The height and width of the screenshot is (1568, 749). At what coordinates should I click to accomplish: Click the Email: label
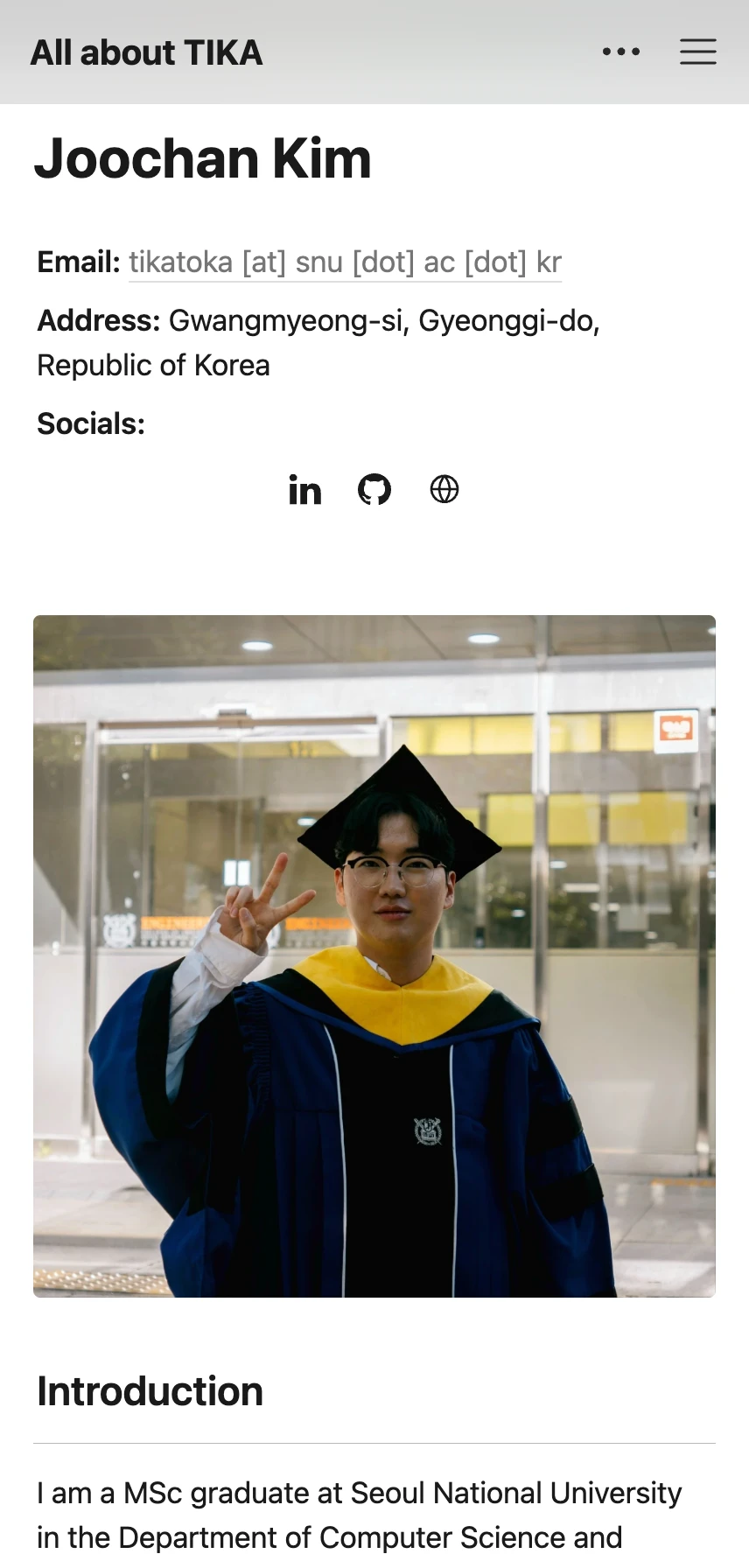coord(79,262)
